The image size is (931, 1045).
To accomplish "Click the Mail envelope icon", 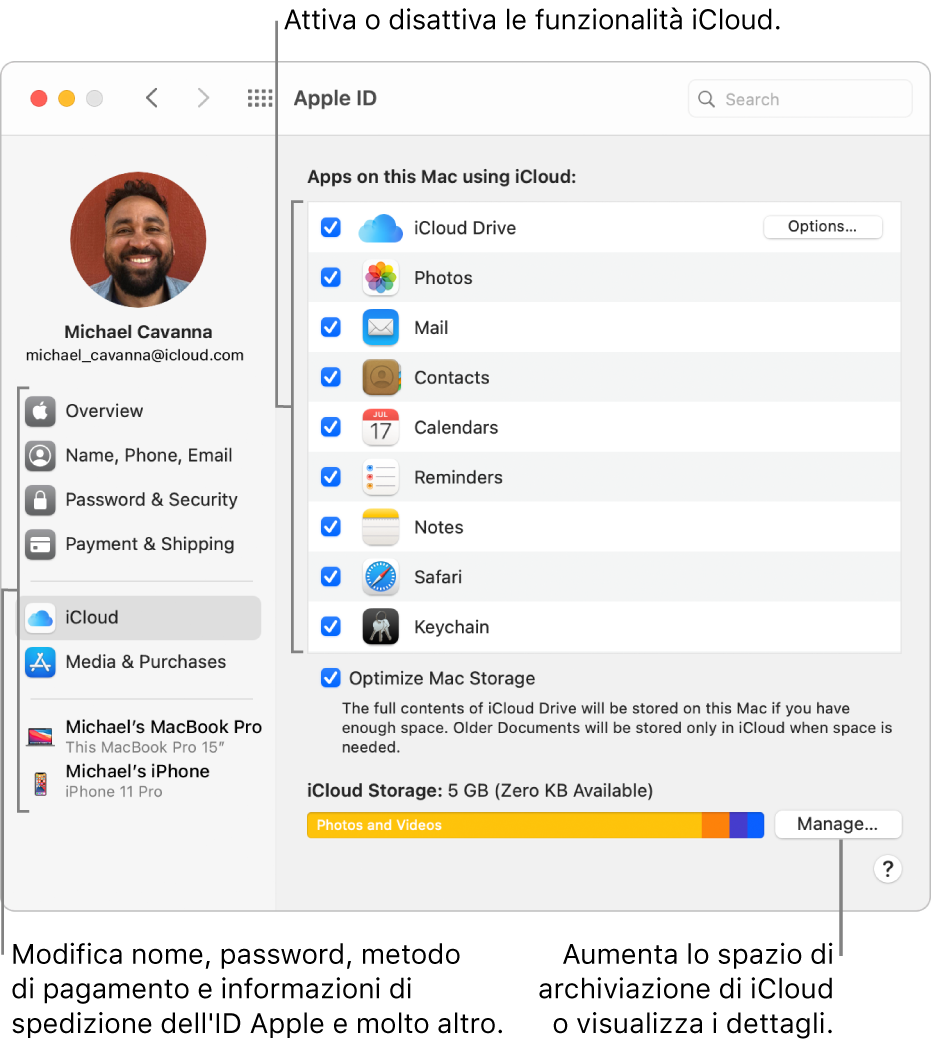I will (x=381, y=327).
